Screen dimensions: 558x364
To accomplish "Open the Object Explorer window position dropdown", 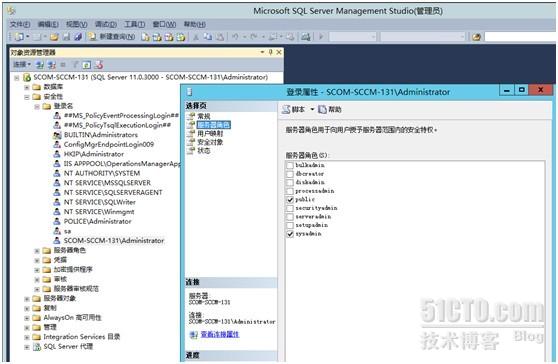I will [262, 52].
